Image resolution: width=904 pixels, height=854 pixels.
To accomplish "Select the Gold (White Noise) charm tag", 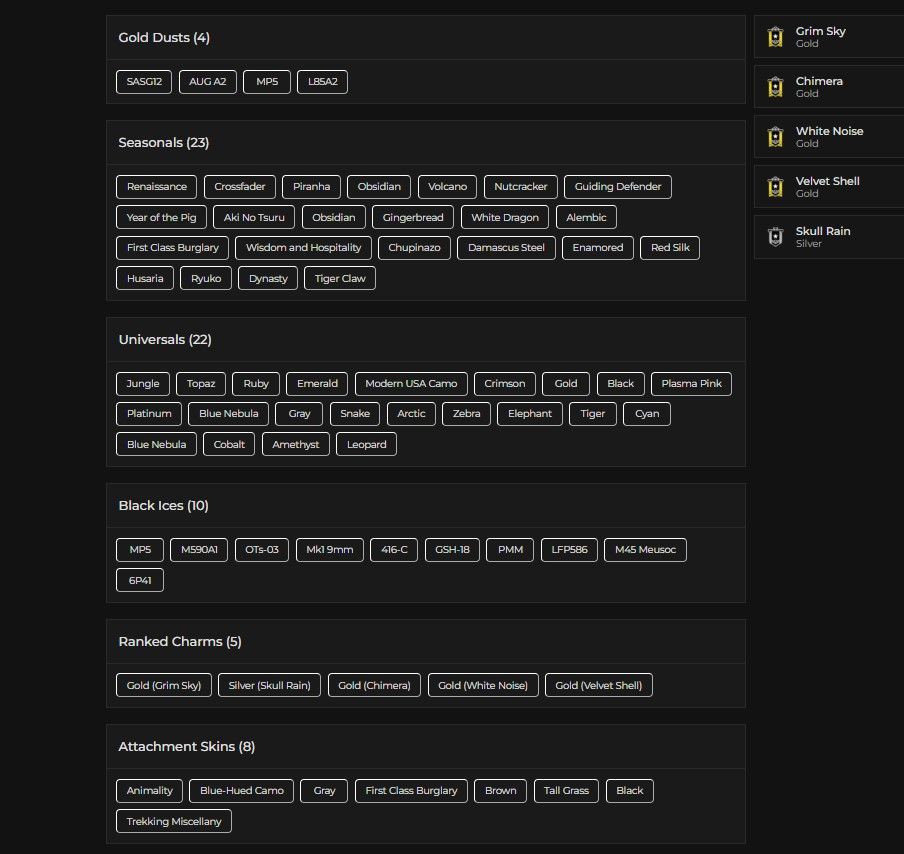I will pos(483,686).
